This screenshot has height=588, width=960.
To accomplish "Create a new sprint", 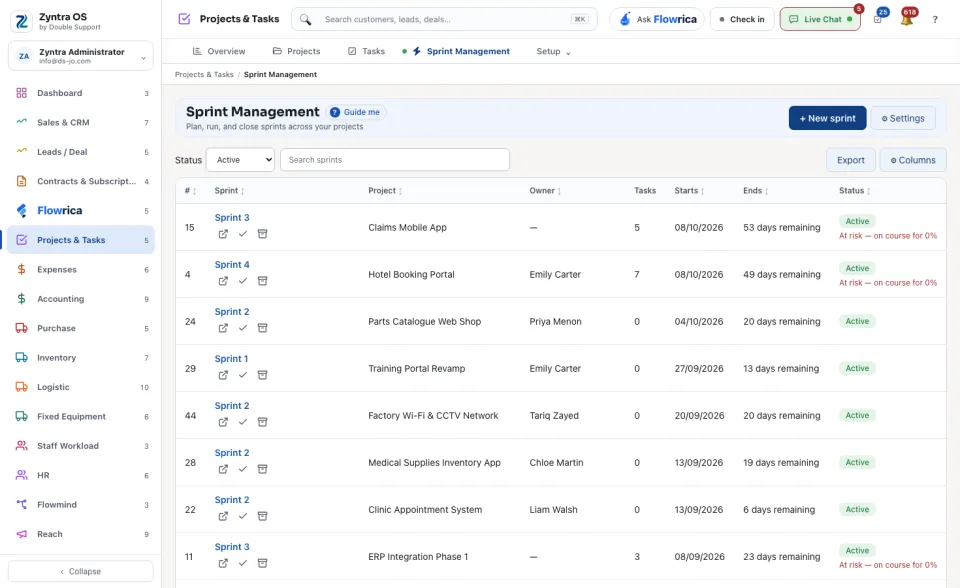I will click(827, 118).
